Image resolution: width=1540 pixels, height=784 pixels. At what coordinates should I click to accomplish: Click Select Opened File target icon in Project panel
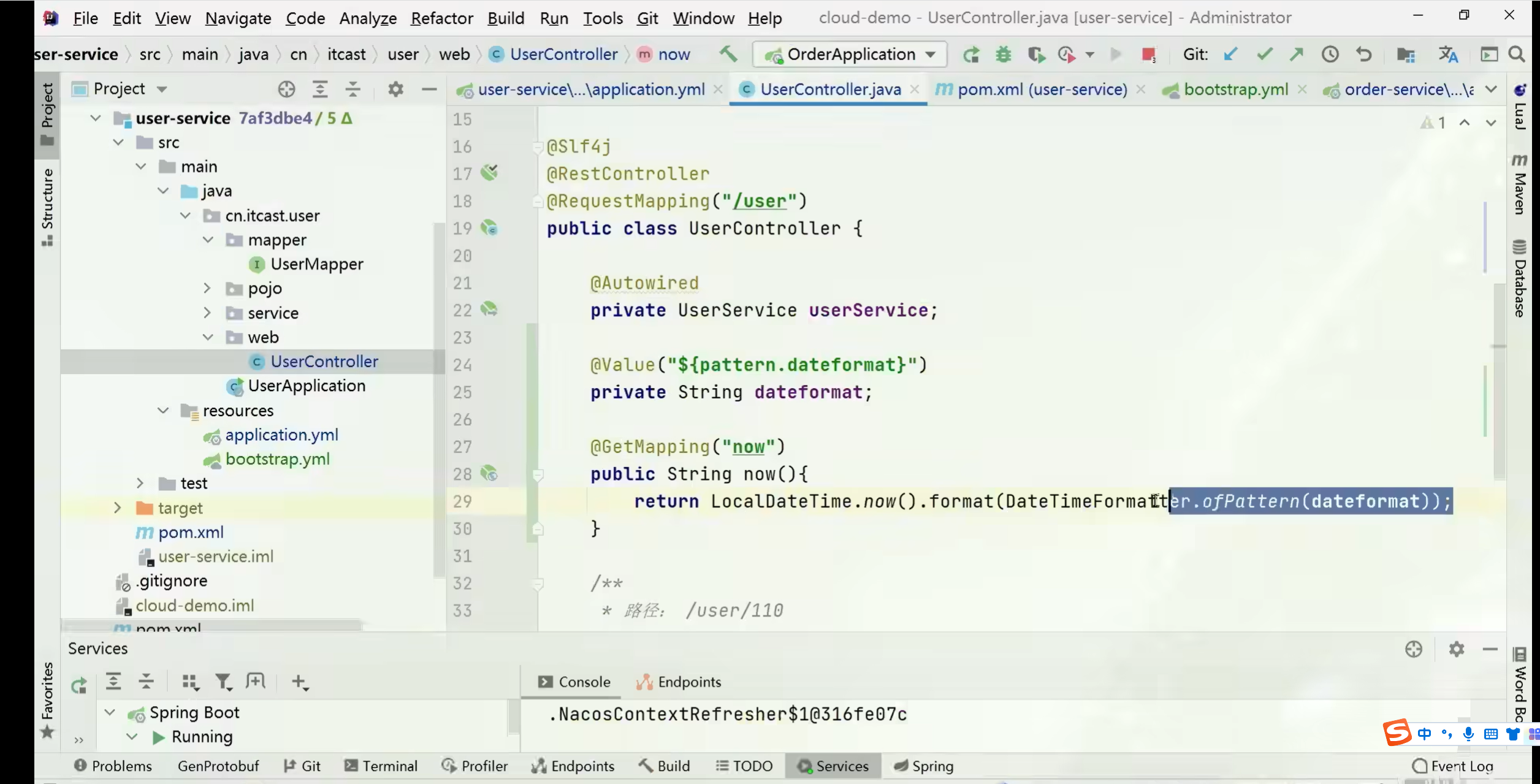coord(286,89)
